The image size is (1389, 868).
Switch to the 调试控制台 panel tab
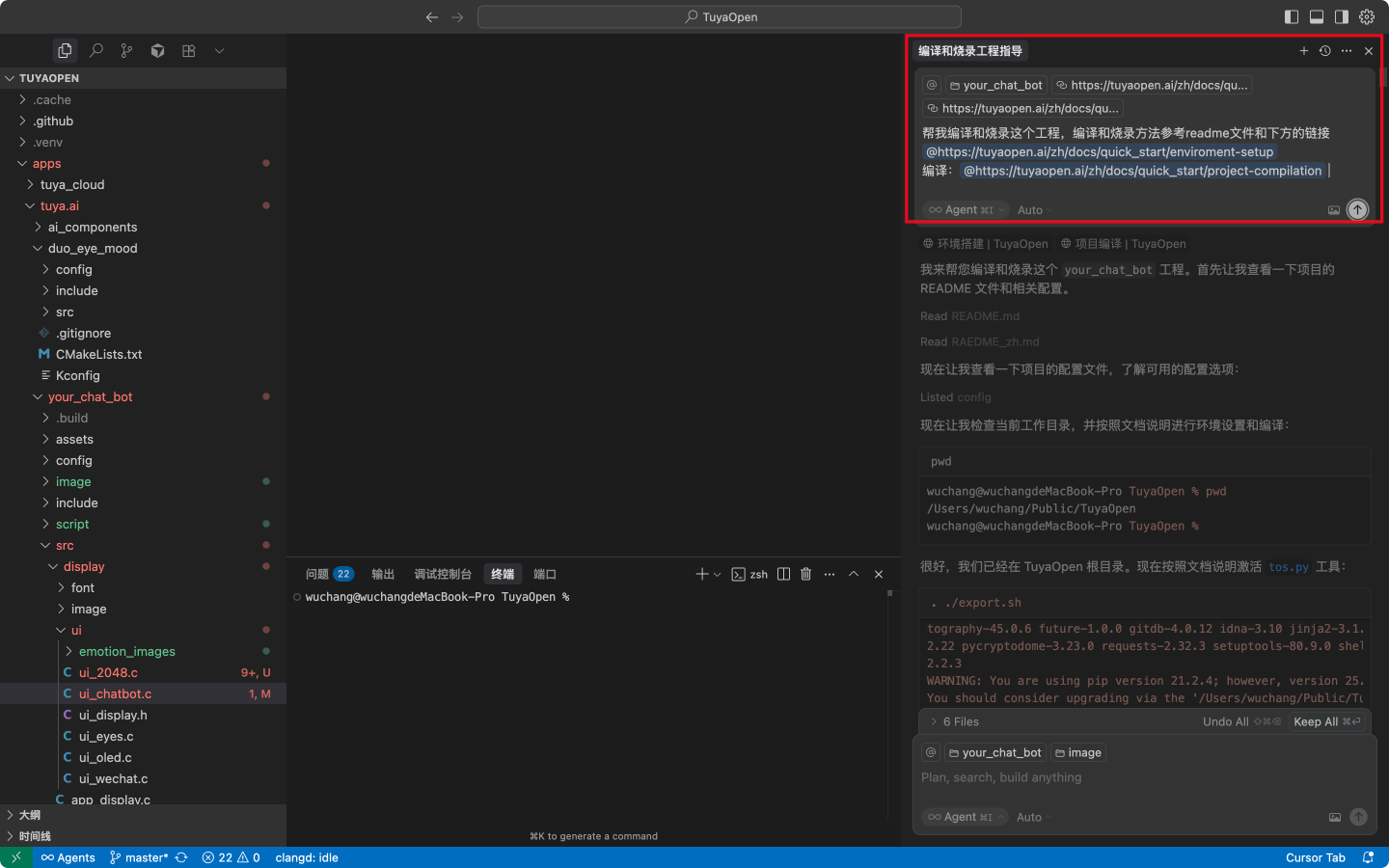coord(443,574)
